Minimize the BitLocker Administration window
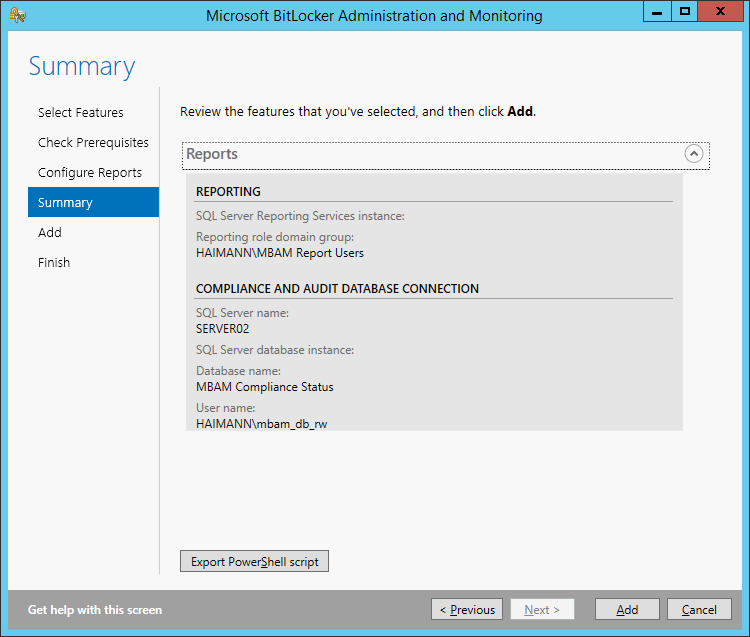The height and width of the screenshot is (637, 750). click(x=657, y=11)
